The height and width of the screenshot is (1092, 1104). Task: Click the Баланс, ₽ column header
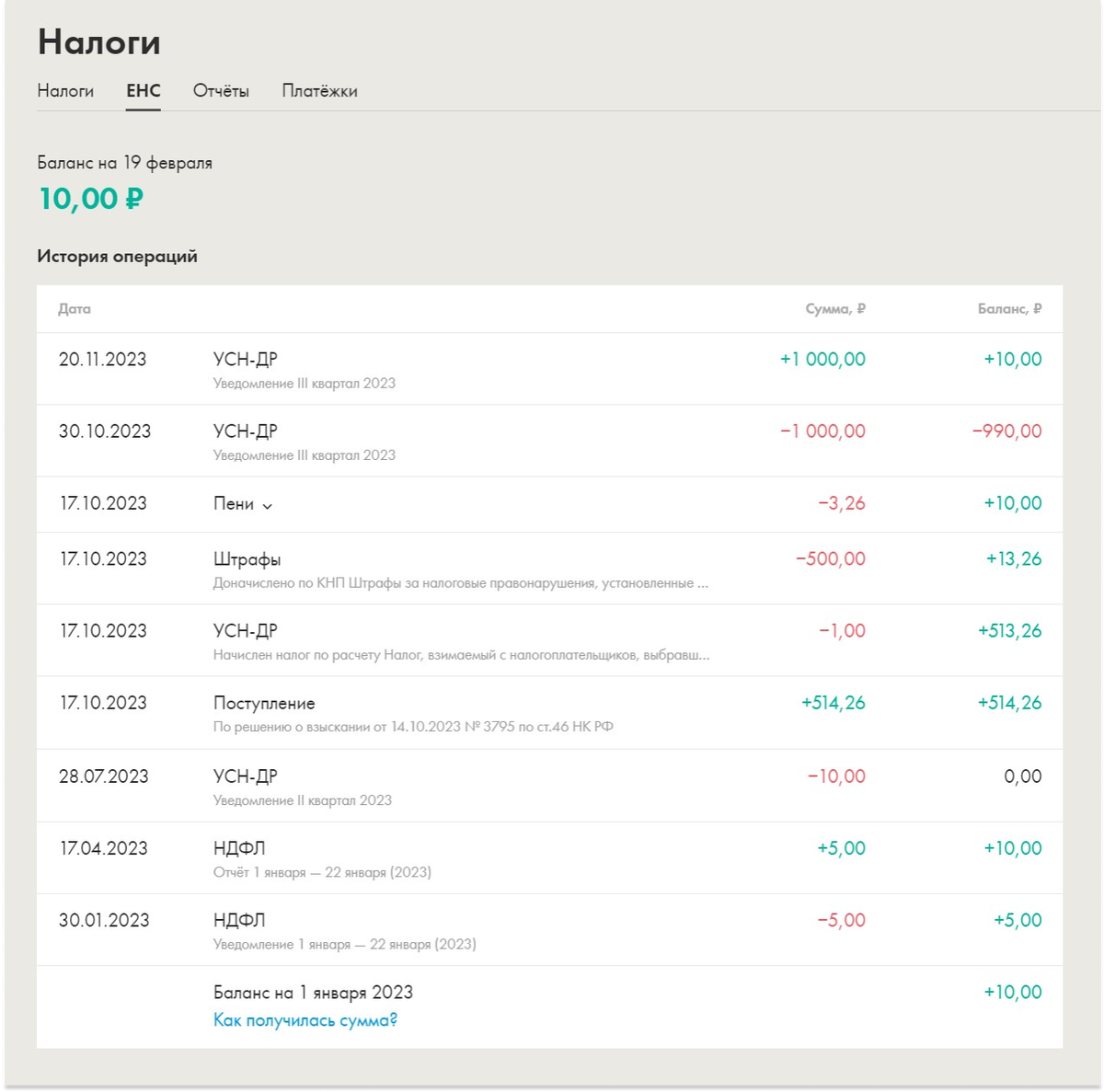click(x=1009, y=309)
